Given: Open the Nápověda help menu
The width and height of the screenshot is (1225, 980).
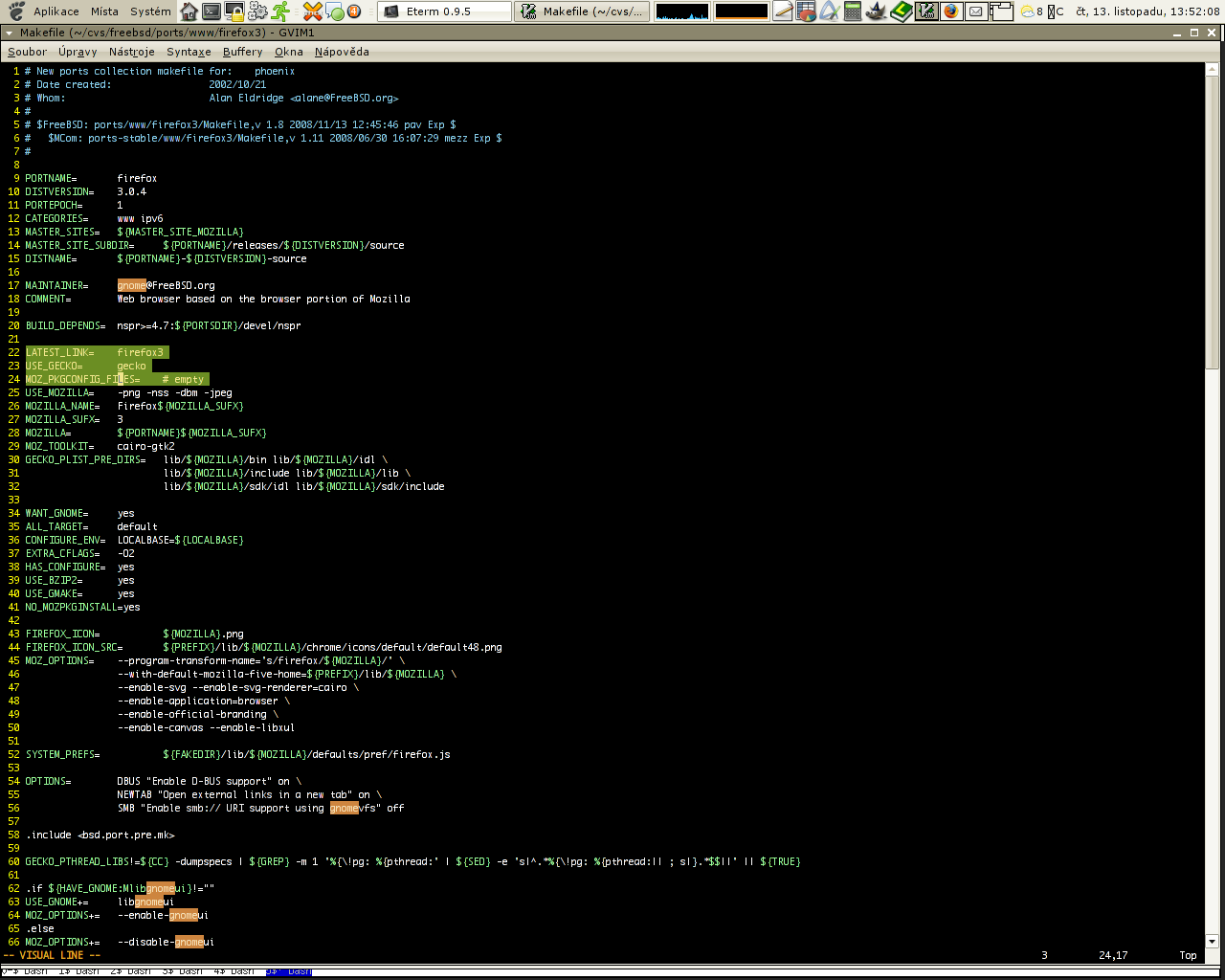Looking at the screenshot, I should coord(342,52).
